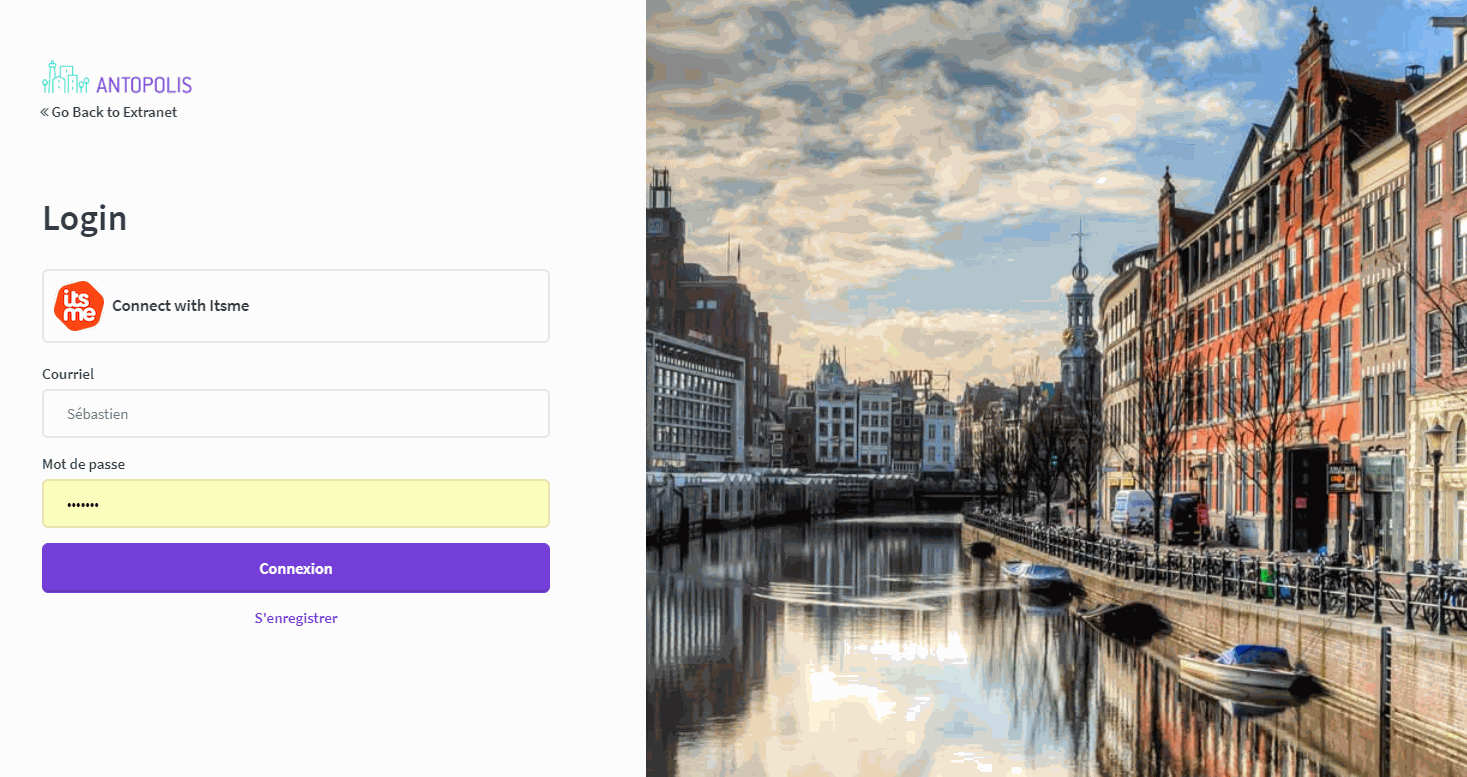The width and height of the screenshot is (1467, 777).
Task: Click the Mot de passe label
Action: 84,464
